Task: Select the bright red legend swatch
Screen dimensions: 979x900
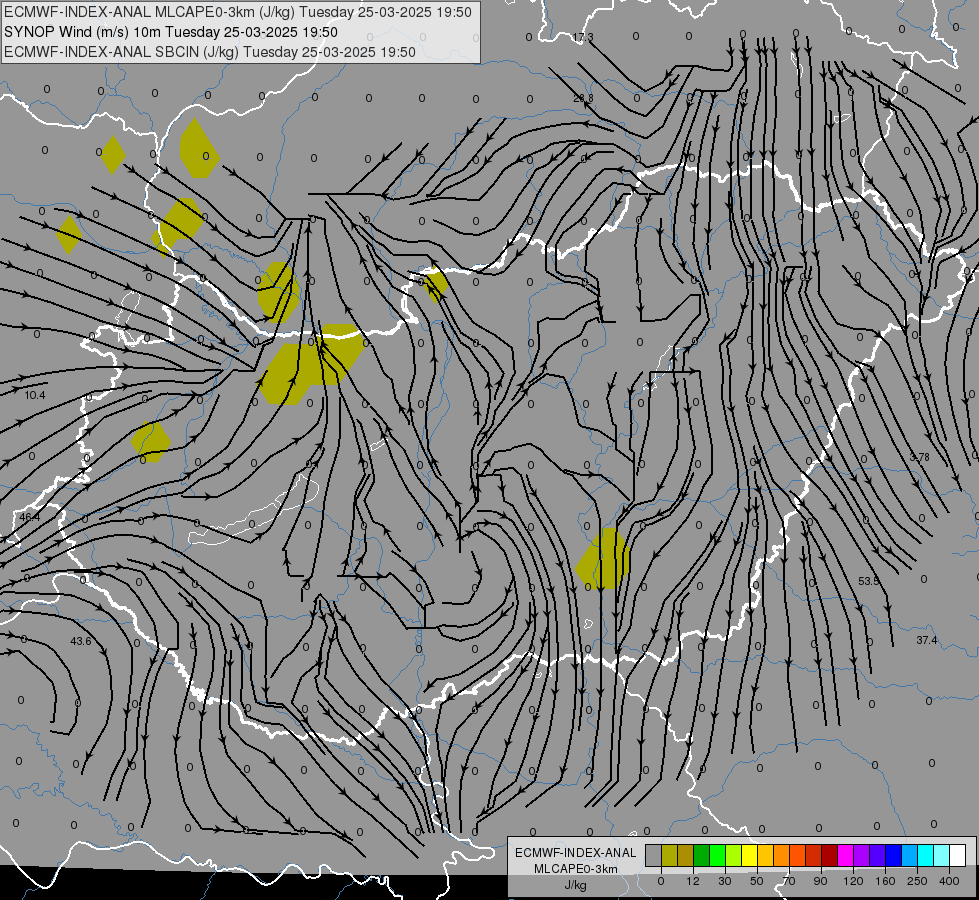Action: click(814, 855)
